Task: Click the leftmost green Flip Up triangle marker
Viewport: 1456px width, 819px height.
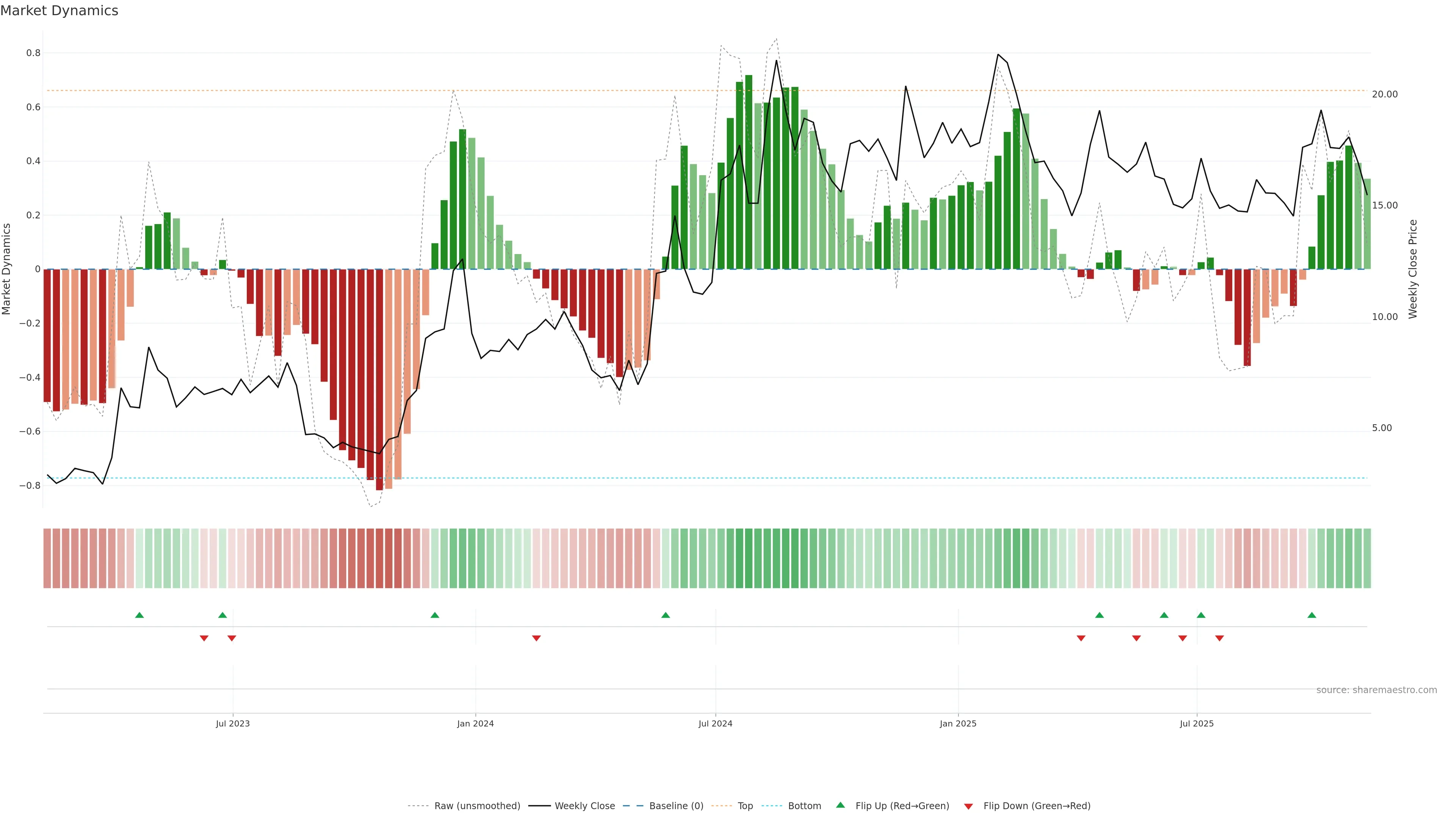Action: pyautogui.click(x=140, y=615)
